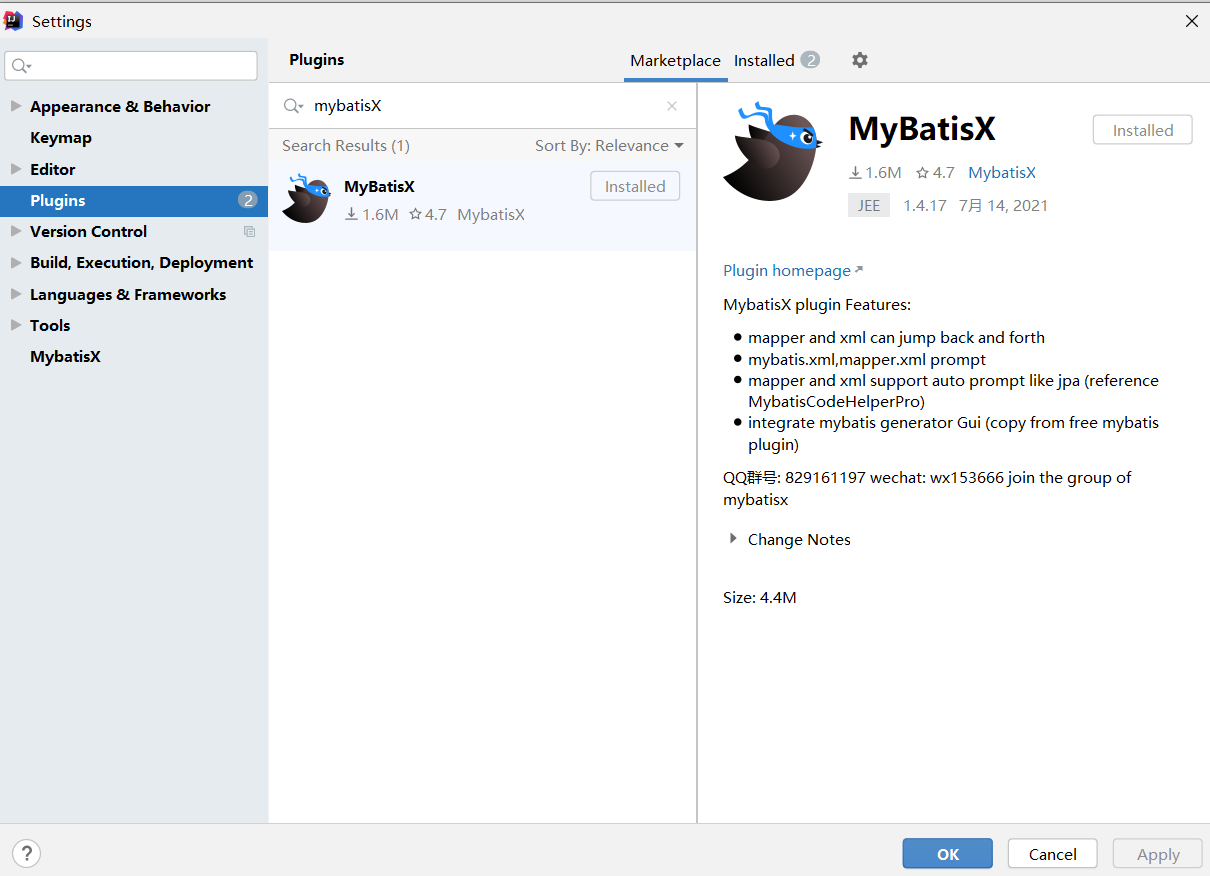Expand the Version Control section
1210x876 pixels.
pyautogui.click(x=15, y=231)
